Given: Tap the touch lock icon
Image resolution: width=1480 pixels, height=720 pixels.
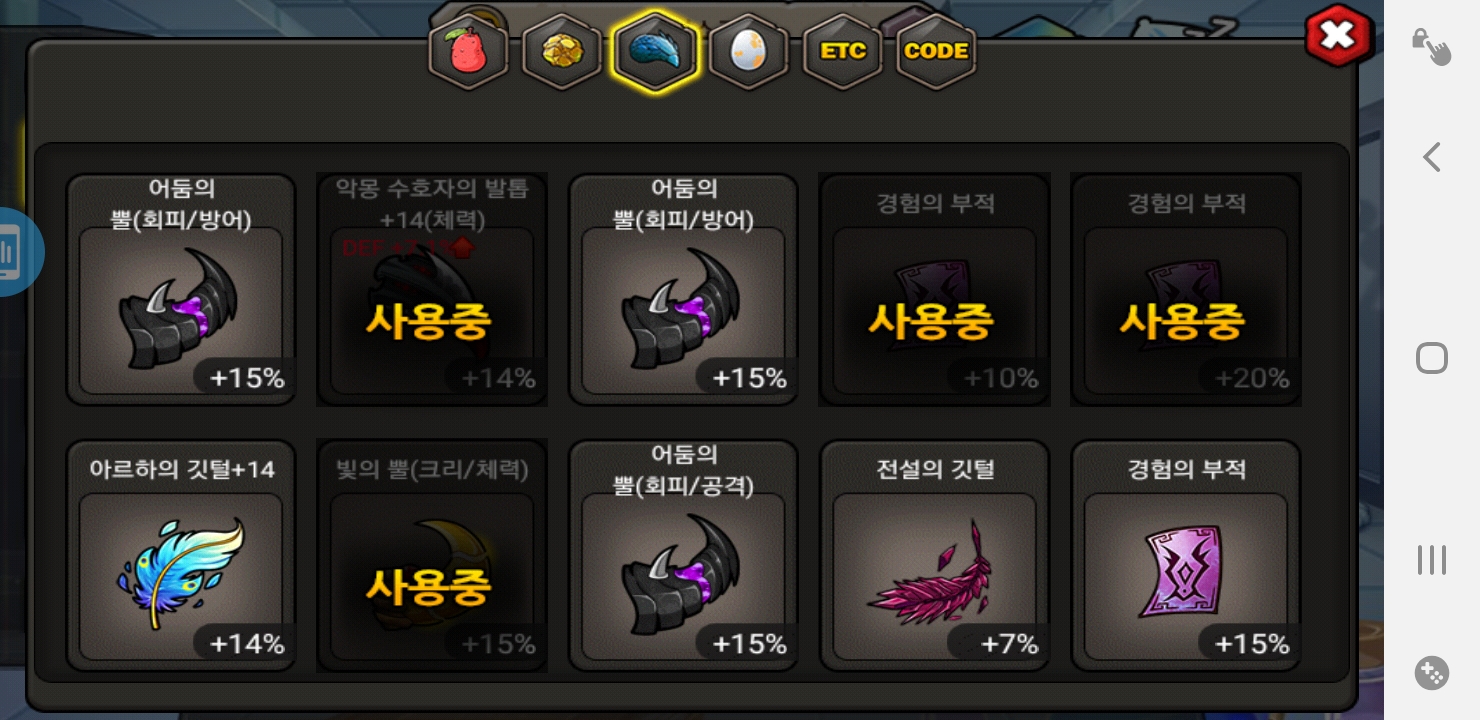Looking at the screenshot, I should coord(1431,46).
